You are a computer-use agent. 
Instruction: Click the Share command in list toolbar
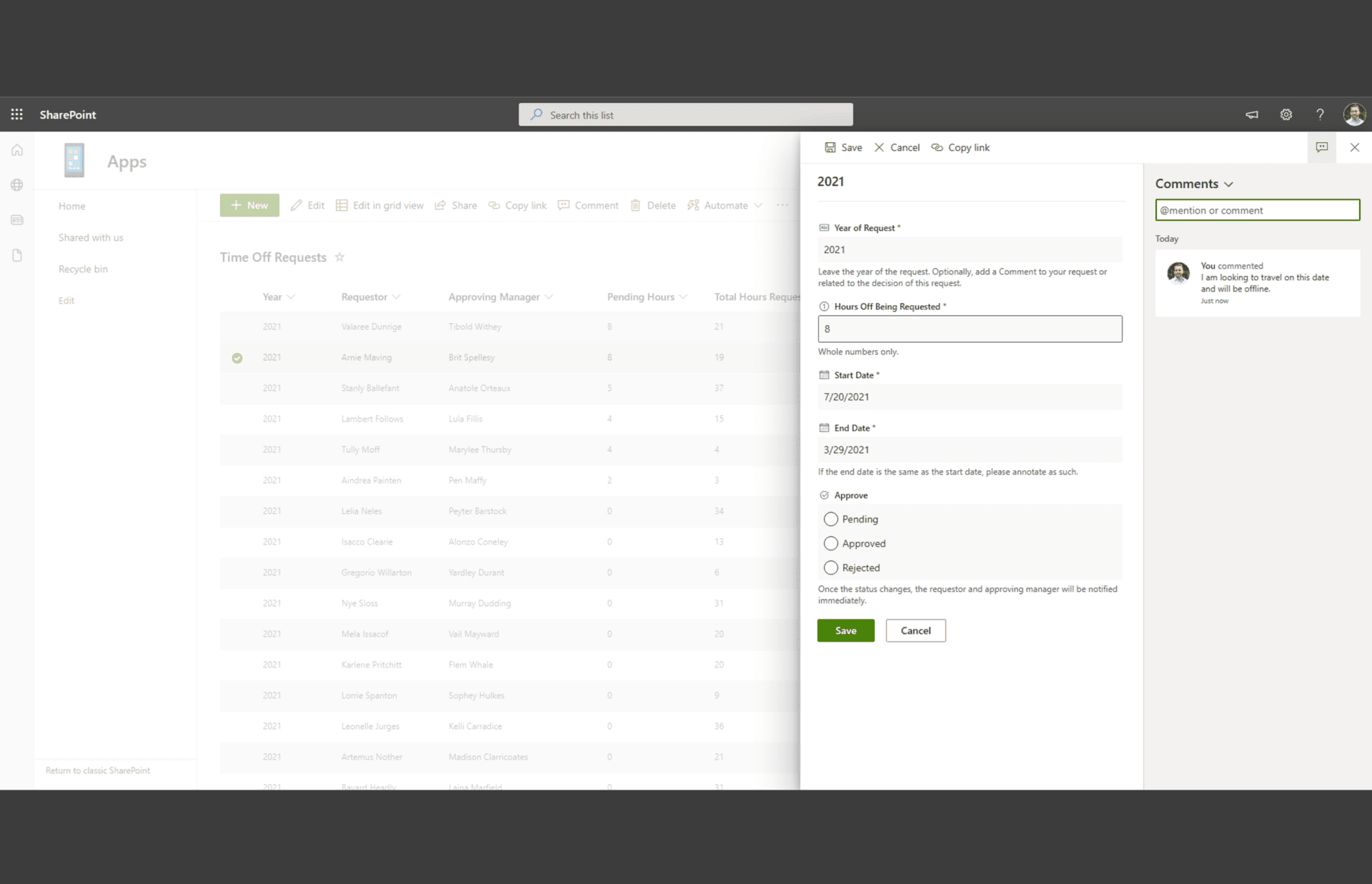[455, 205]
